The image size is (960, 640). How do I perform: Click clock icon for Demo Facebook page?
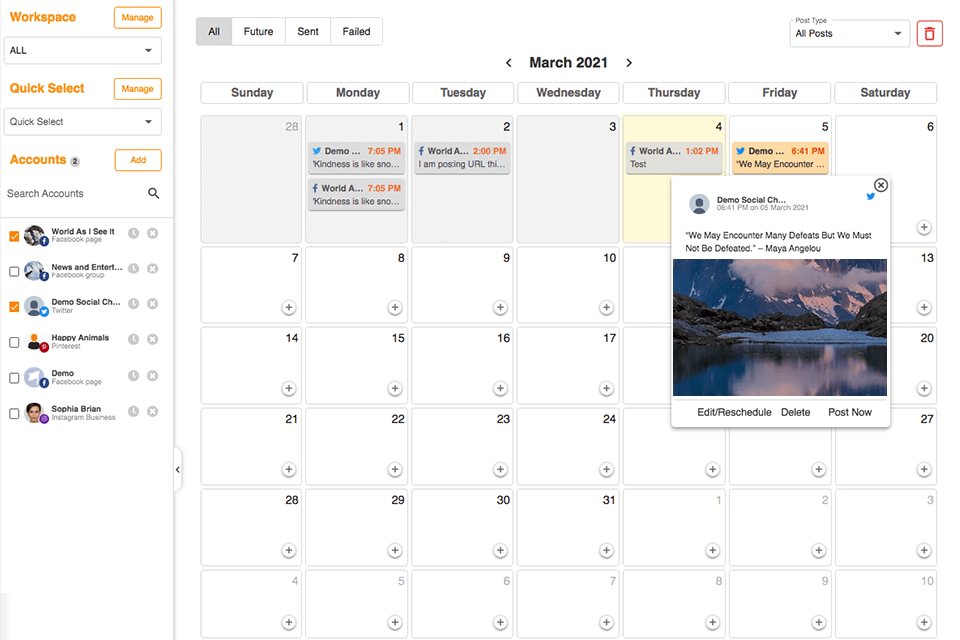pyautogui.click(x=133, y=375)
